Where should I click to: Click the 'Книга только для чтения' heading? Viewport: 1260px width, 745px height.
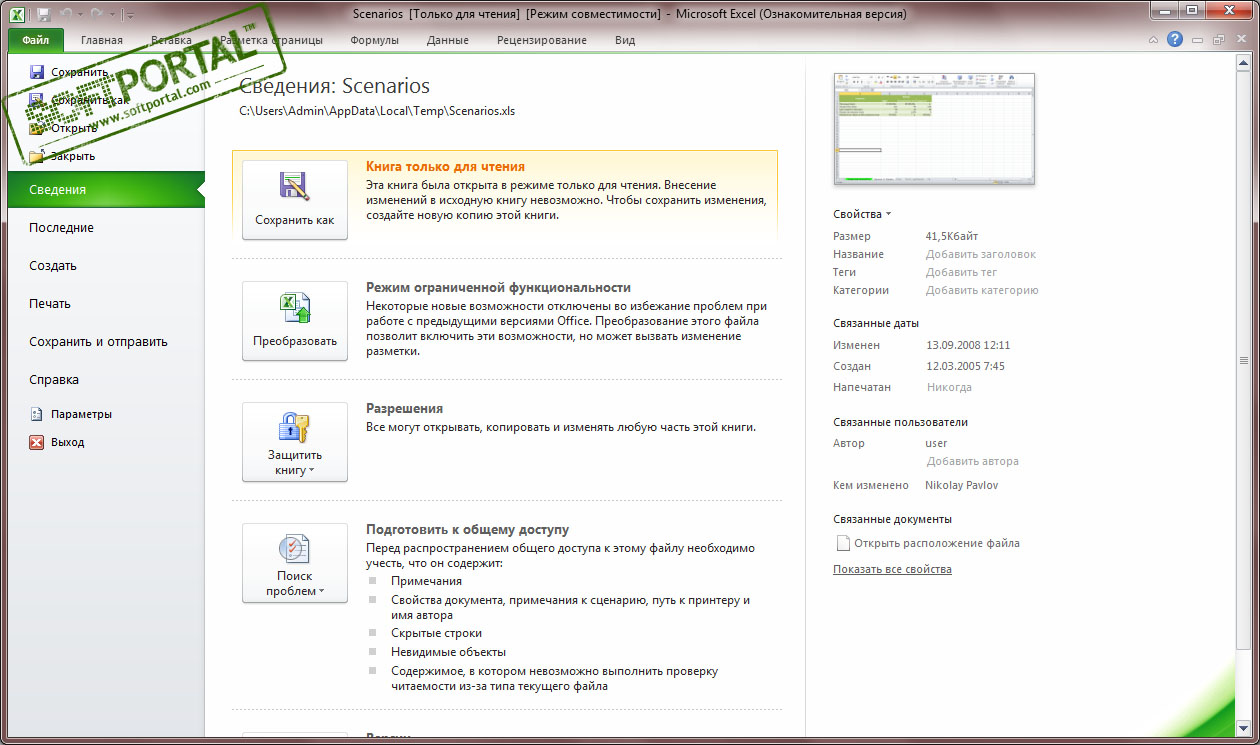(445, 167)
